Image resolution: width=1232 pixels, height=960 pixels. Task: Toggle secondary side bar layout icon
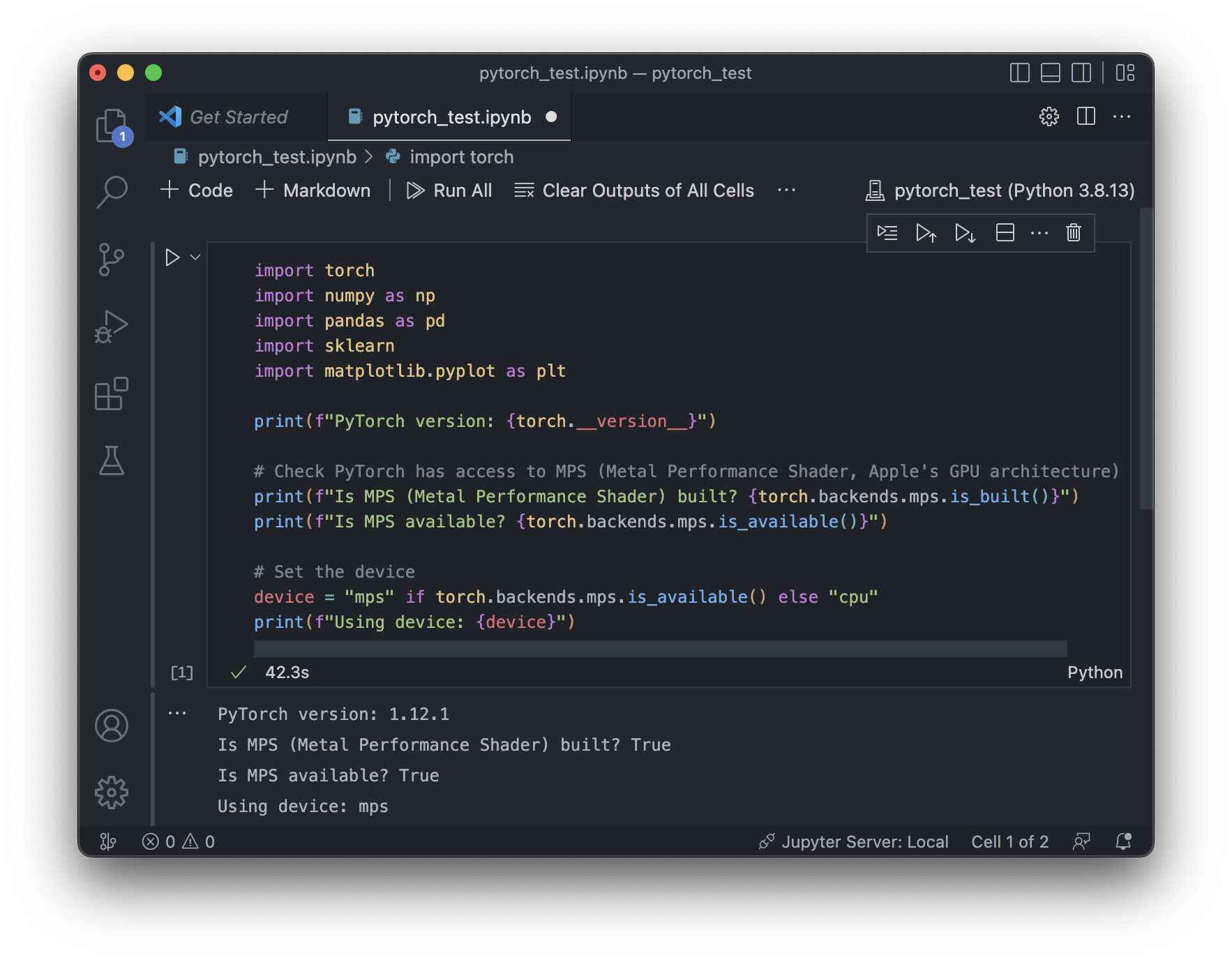click(1081, 73)
